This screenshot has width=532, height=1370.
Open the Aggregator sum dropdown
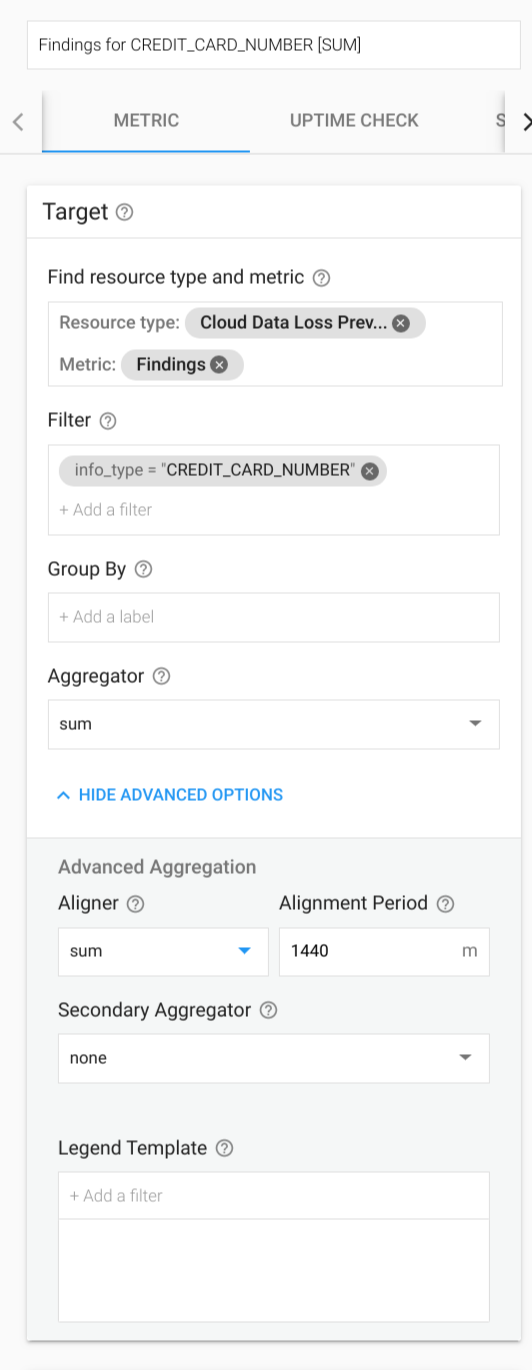(x=273, y=724)
